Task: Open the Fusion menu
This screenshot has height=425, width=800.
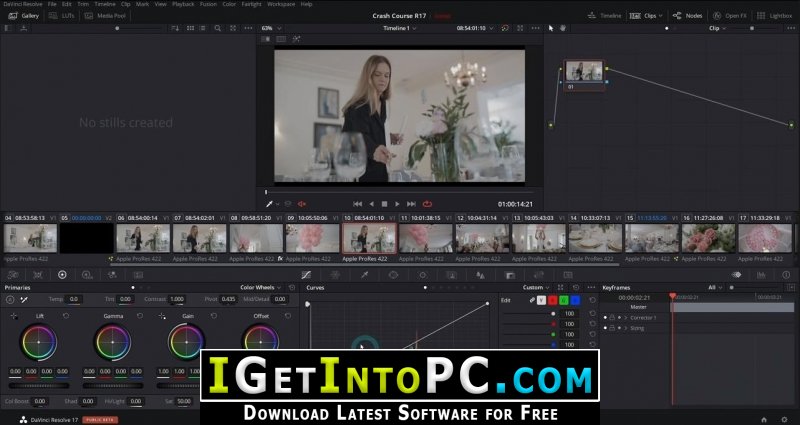Action: coord(208,4)
